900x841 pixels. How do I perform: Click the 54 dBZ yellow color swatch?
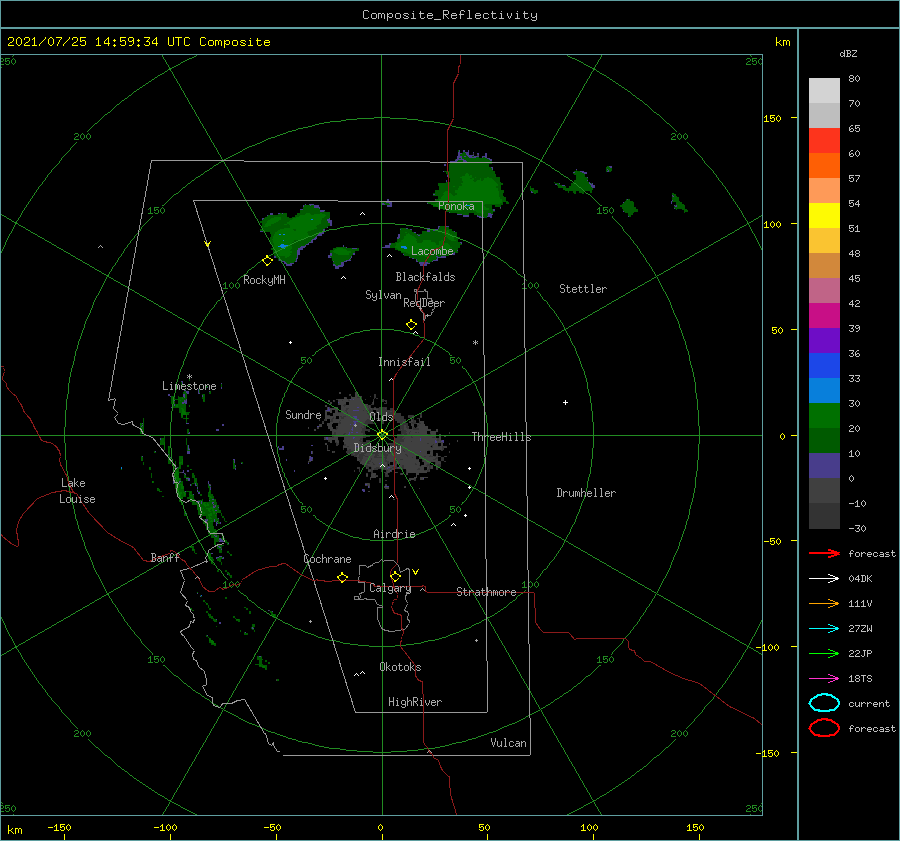click(824, 215)
